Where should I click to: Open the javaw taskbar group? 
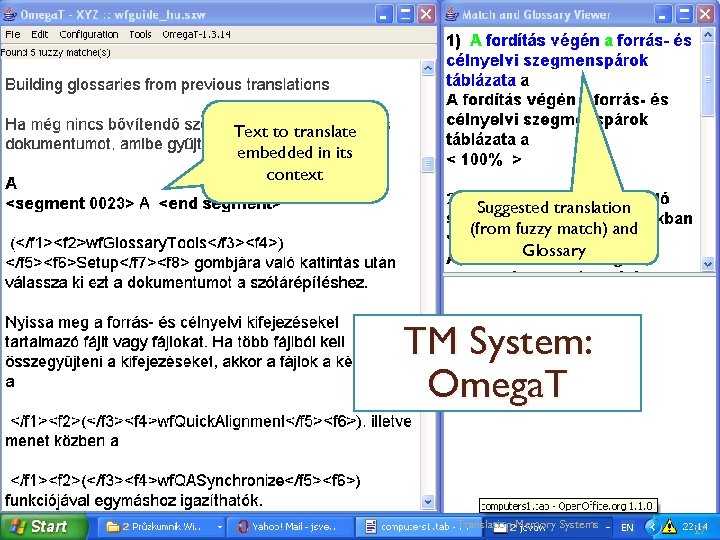coord(549,526)
